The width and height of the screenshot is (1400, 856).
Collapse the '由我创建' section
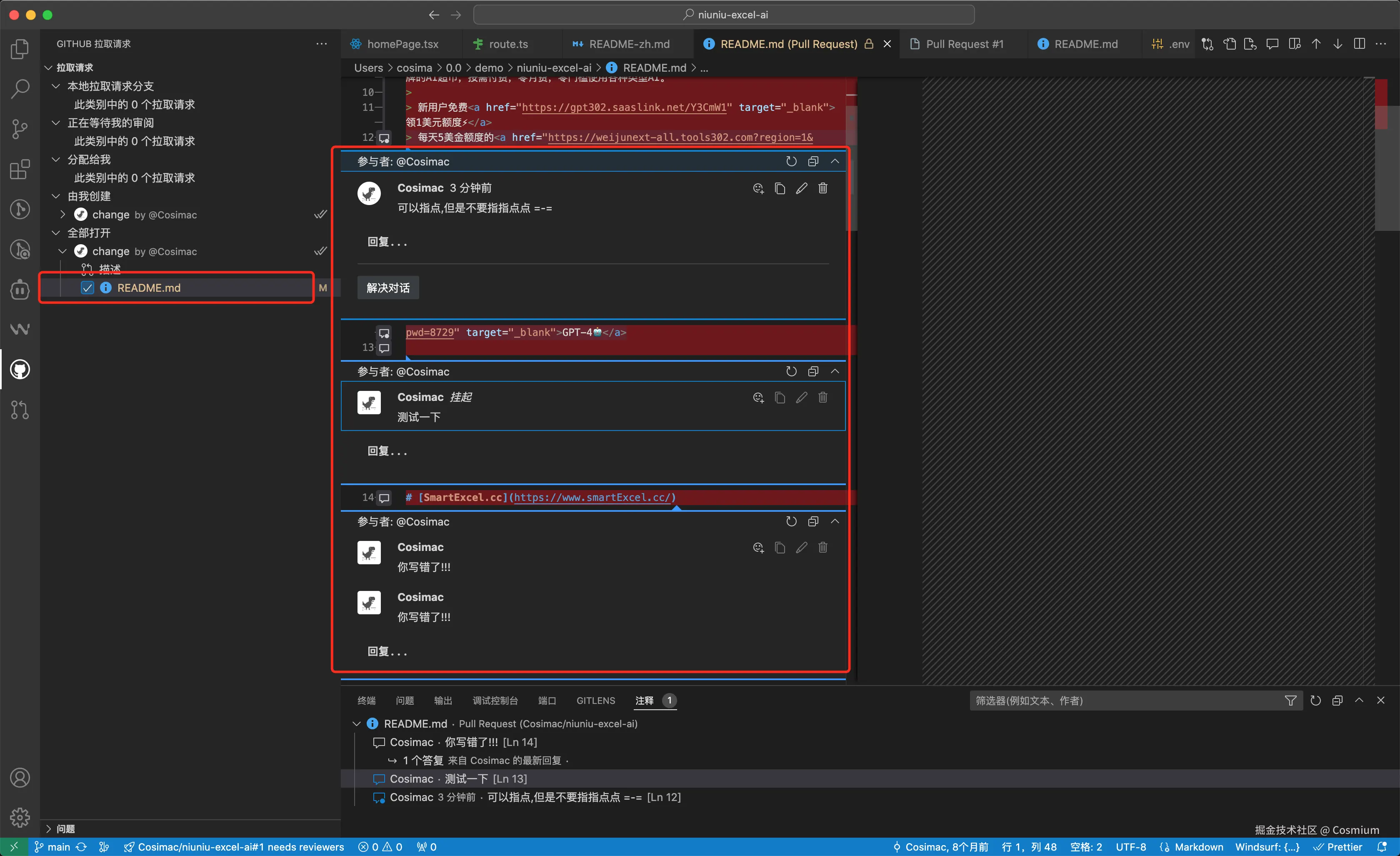pos(56,196)
